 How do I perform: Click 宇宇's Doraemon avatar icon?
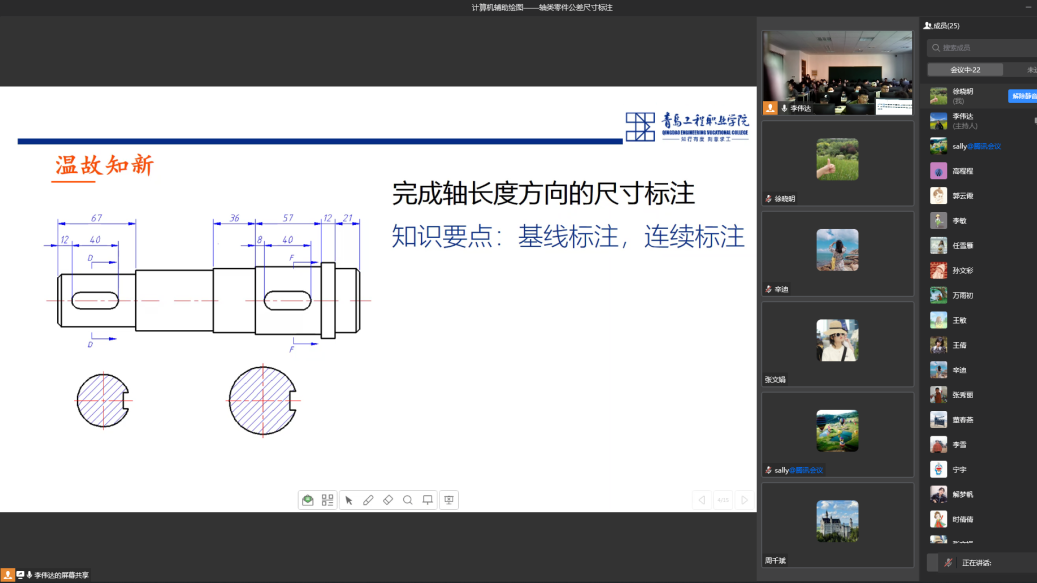point(938,469)
